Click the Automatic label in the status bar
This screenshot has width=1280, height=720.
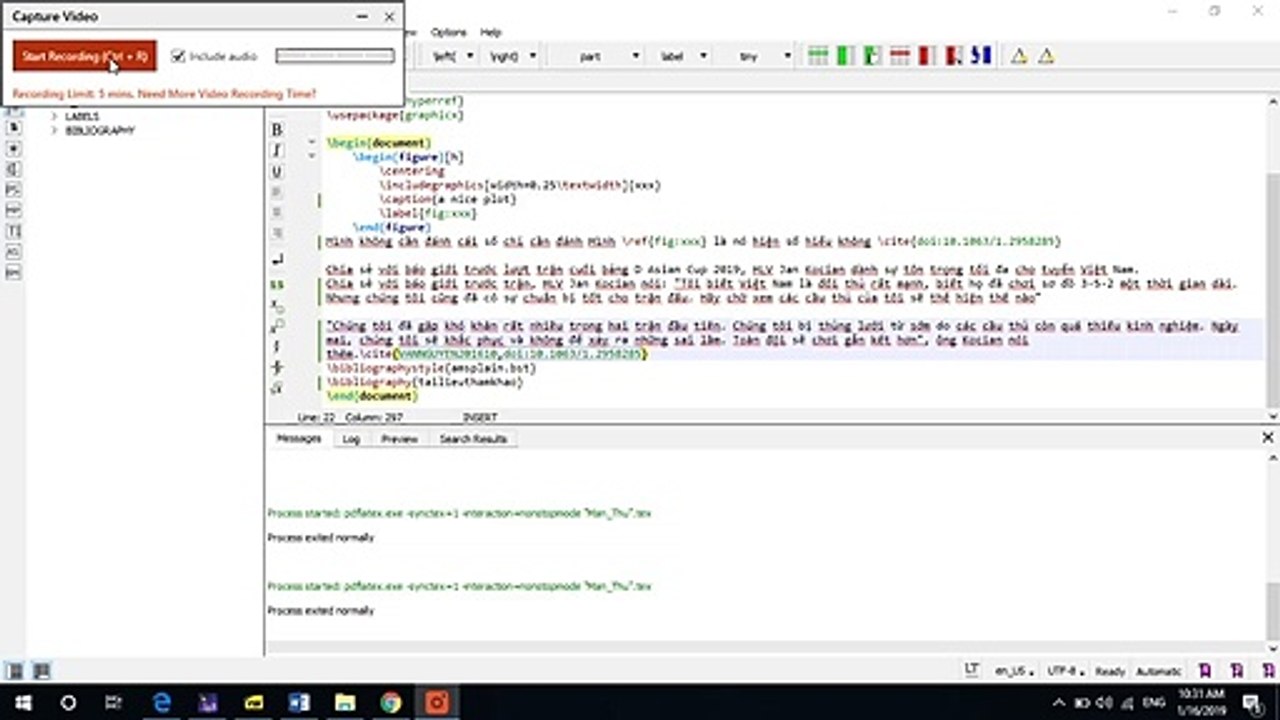pyautogui.click(x=1159, y=671)
